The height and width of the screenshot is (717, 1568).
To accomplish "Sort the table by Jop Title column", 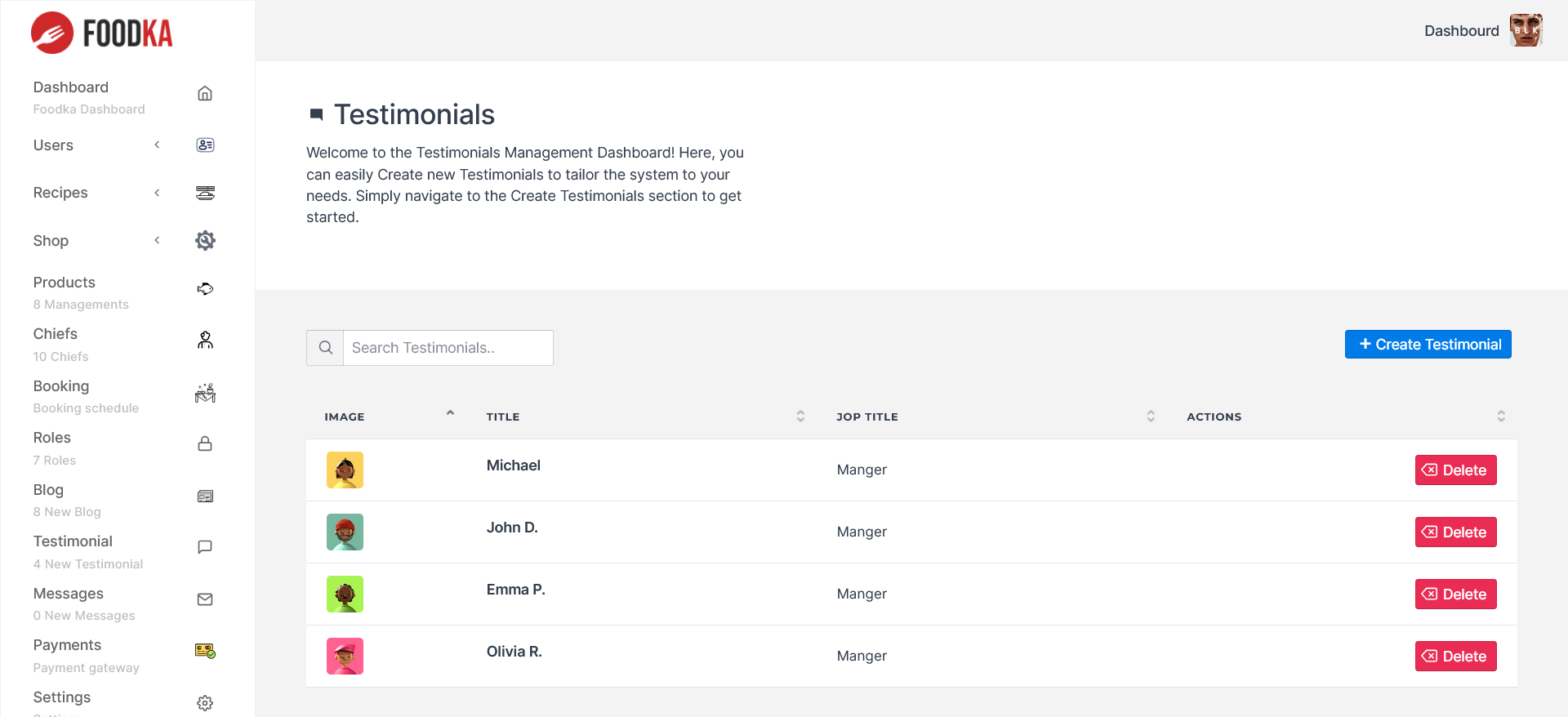I will tap(1151, 416).
